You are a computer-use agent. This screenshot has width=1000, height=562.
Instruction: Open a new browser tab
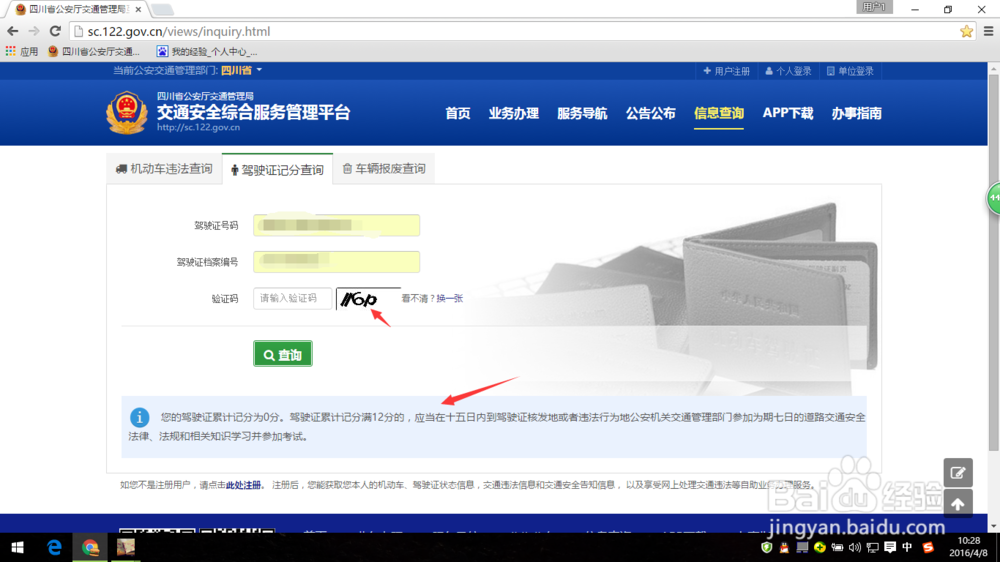(x=162, y=10)
